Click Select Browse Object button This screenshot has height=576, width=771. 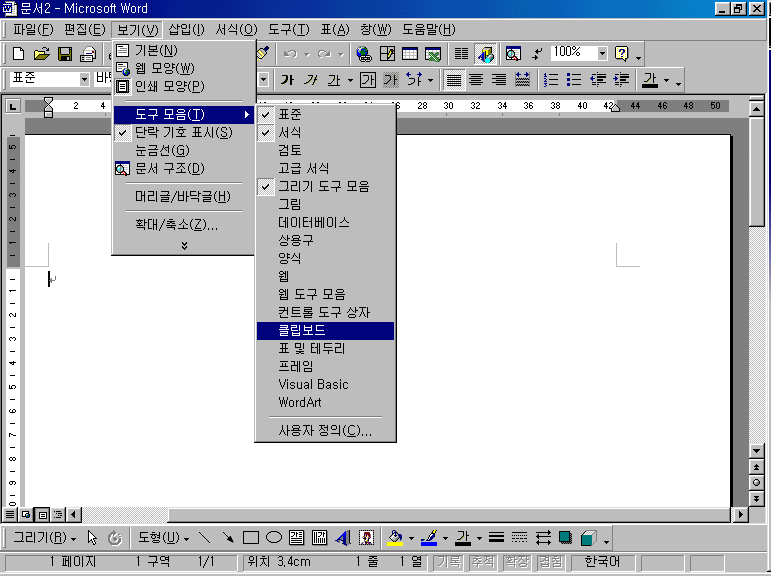click(756, 483)
